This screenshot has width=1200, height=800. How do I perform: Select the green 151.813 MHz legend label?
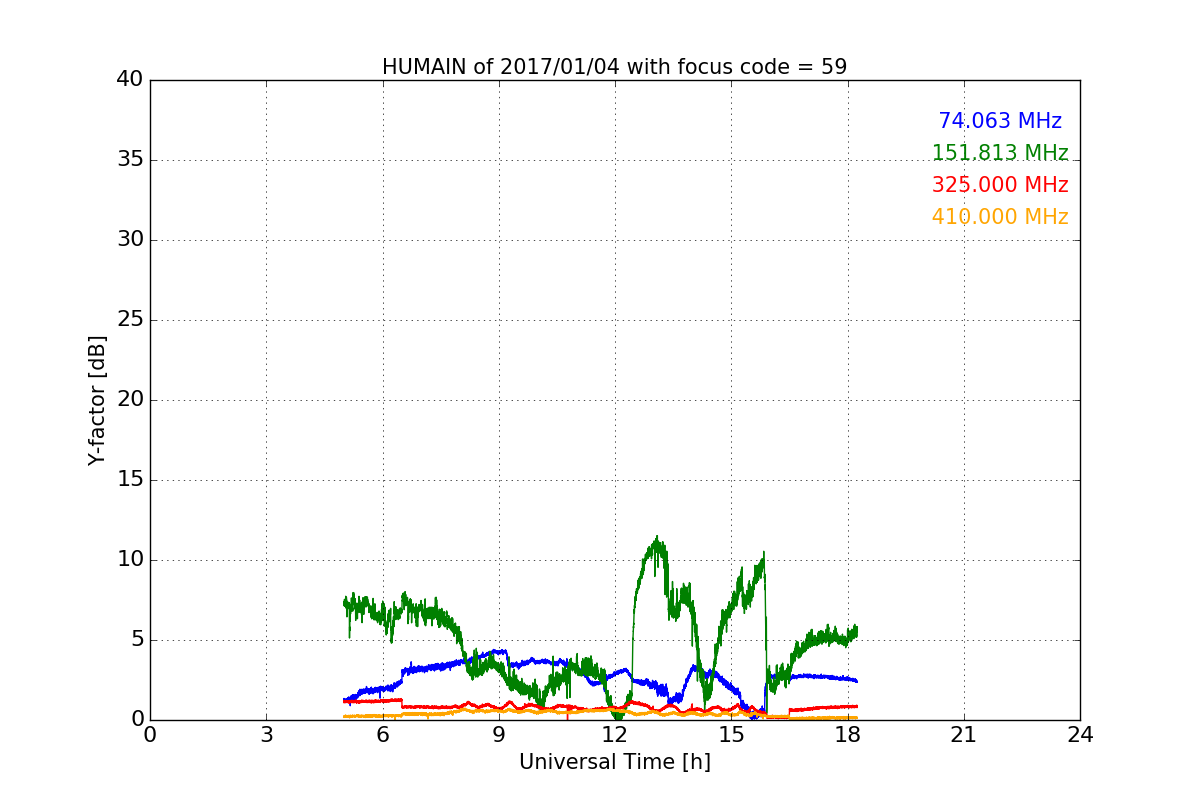1000,153
